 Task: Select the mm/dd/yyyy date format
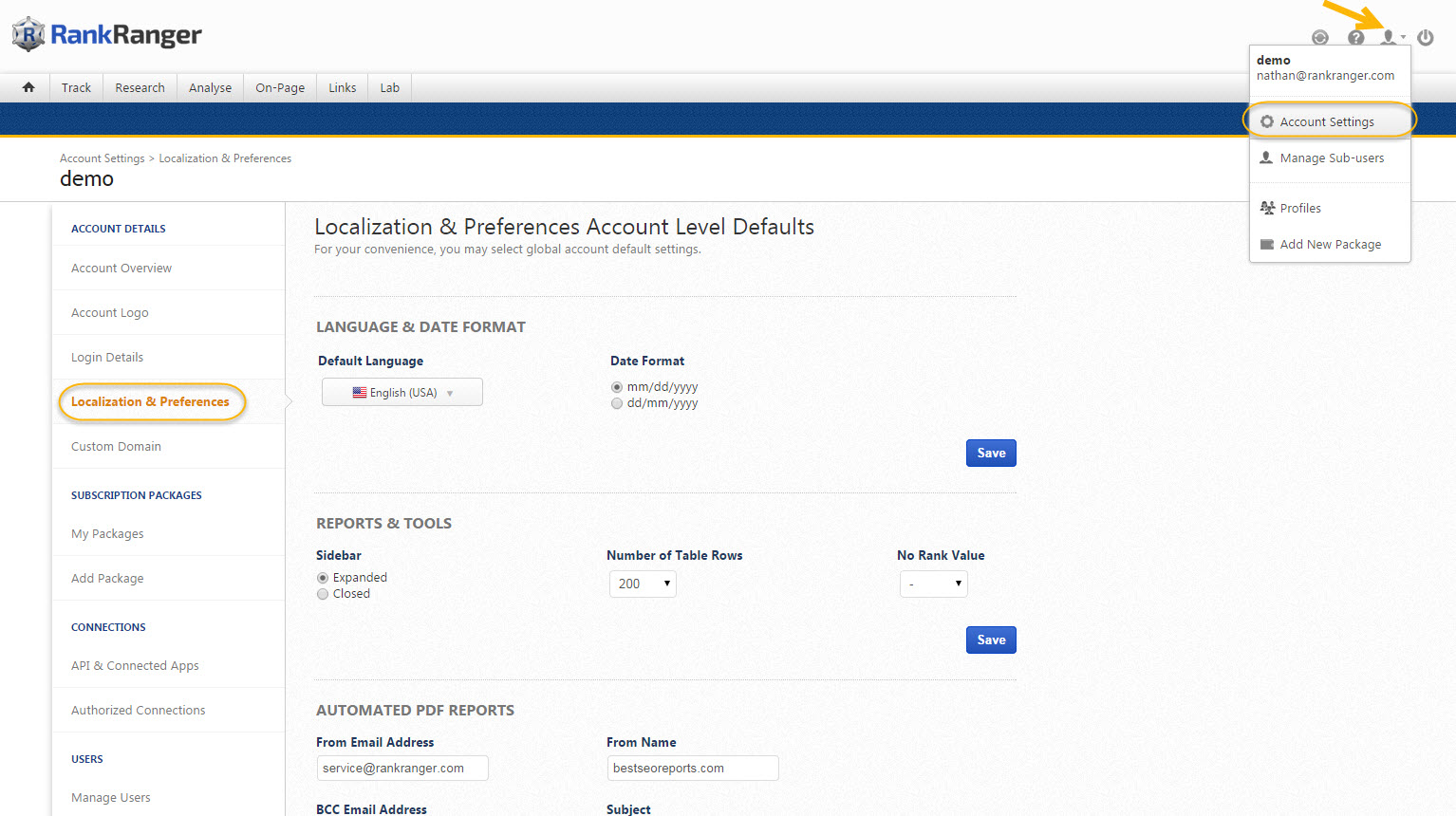(617, 387)
